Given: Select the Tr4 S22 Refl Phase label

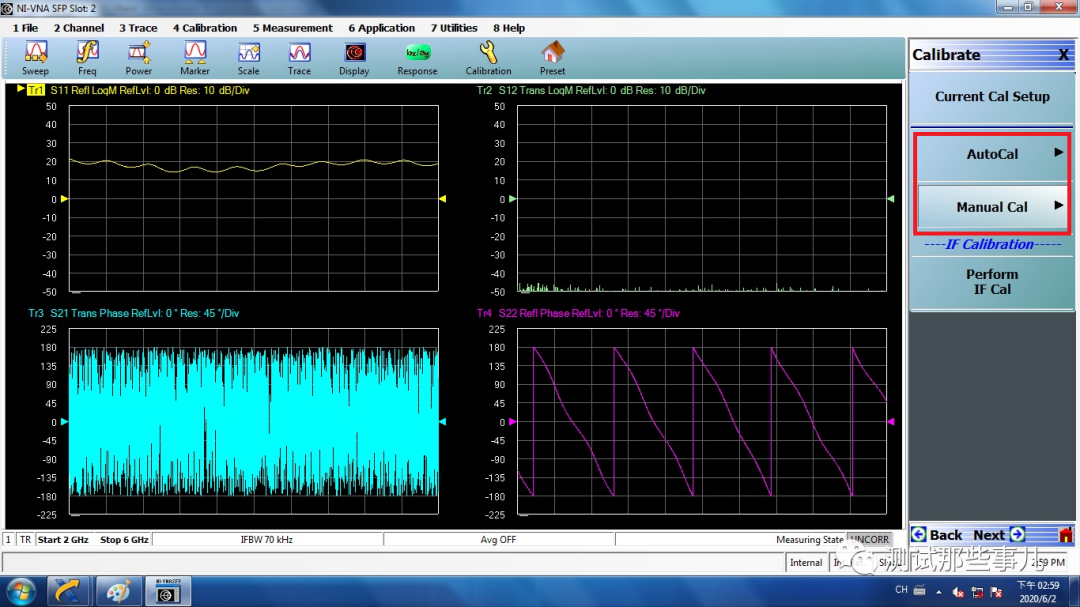Looking at the screenshot, I should point(578,313).
